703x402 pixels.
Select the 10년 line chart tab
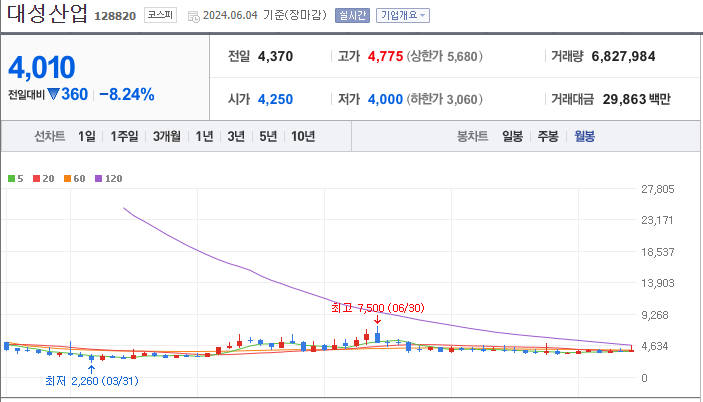303,136
